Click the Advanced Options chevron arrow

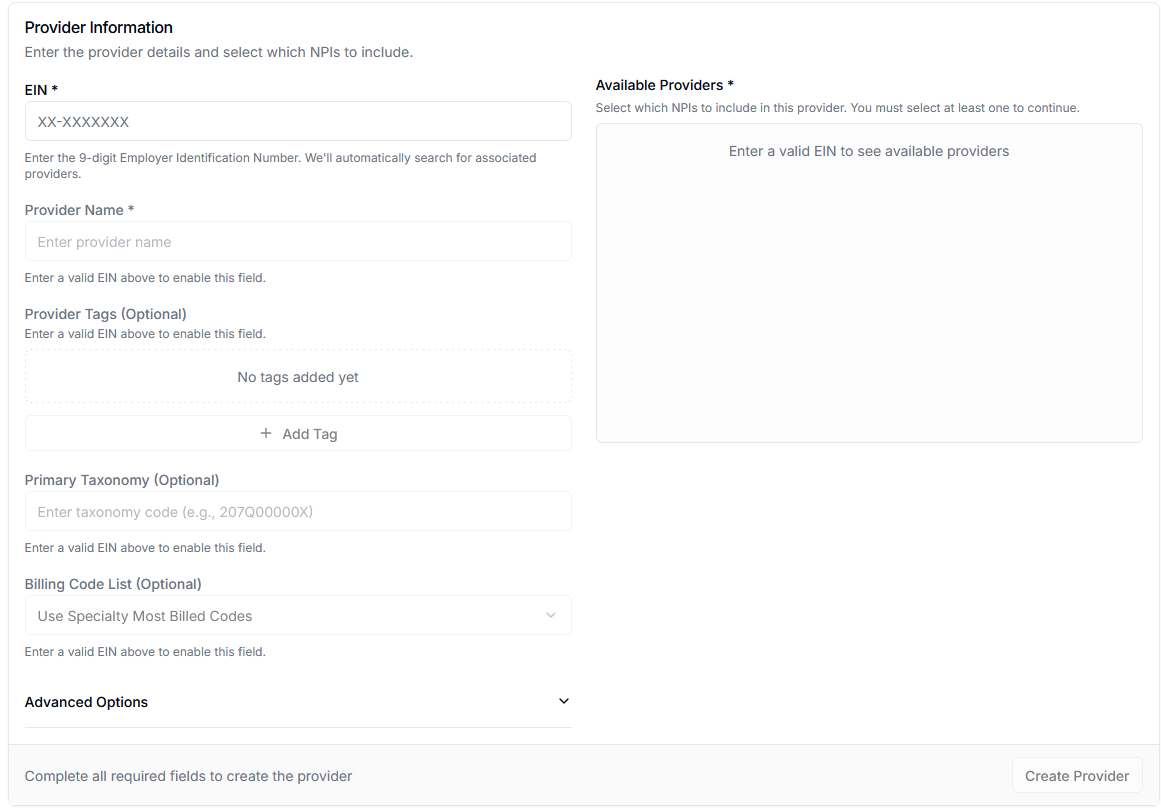click(563, 701)
